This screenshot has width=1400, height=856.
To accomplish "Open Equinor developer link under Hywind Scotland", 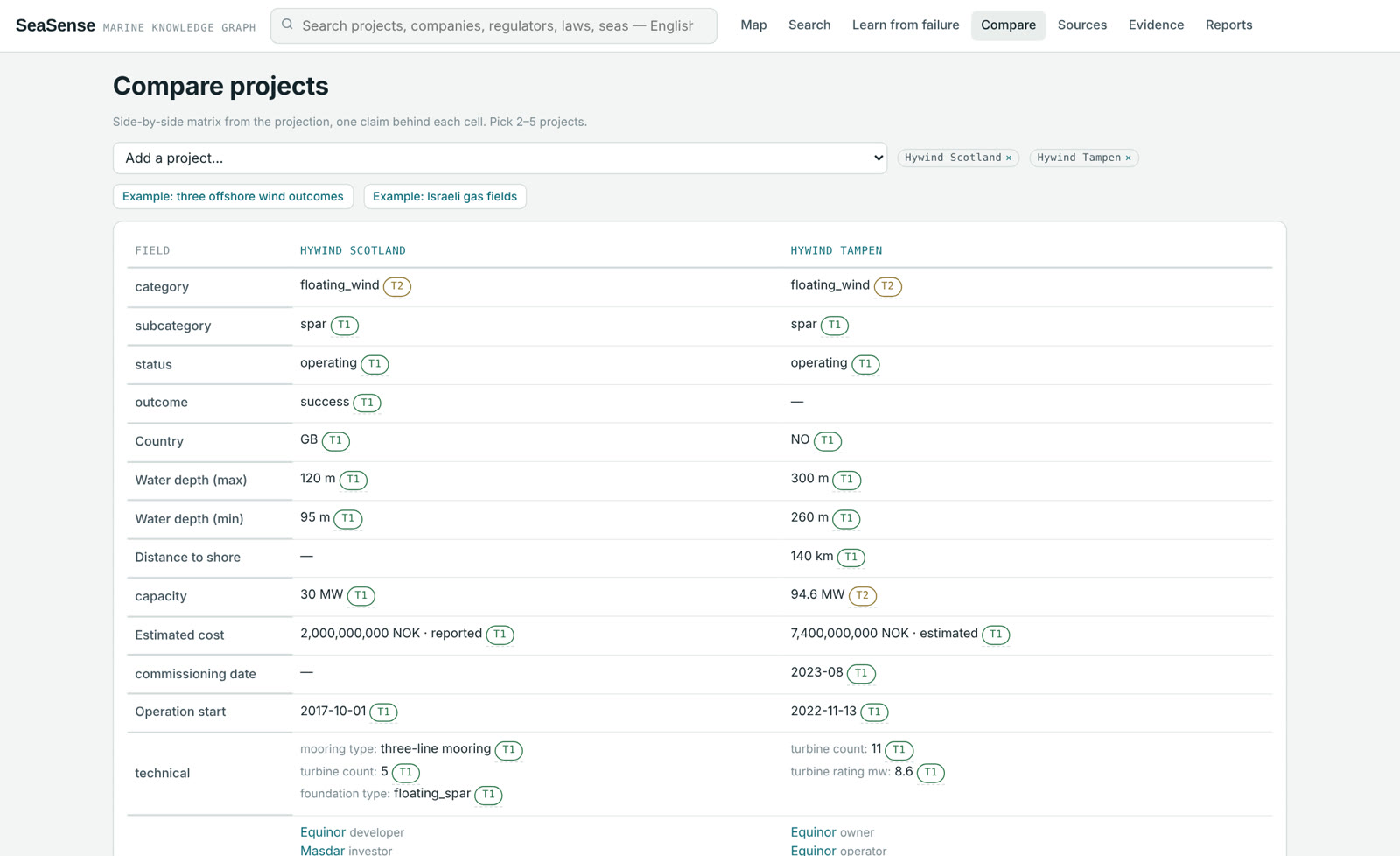I will tap(323, 832).
